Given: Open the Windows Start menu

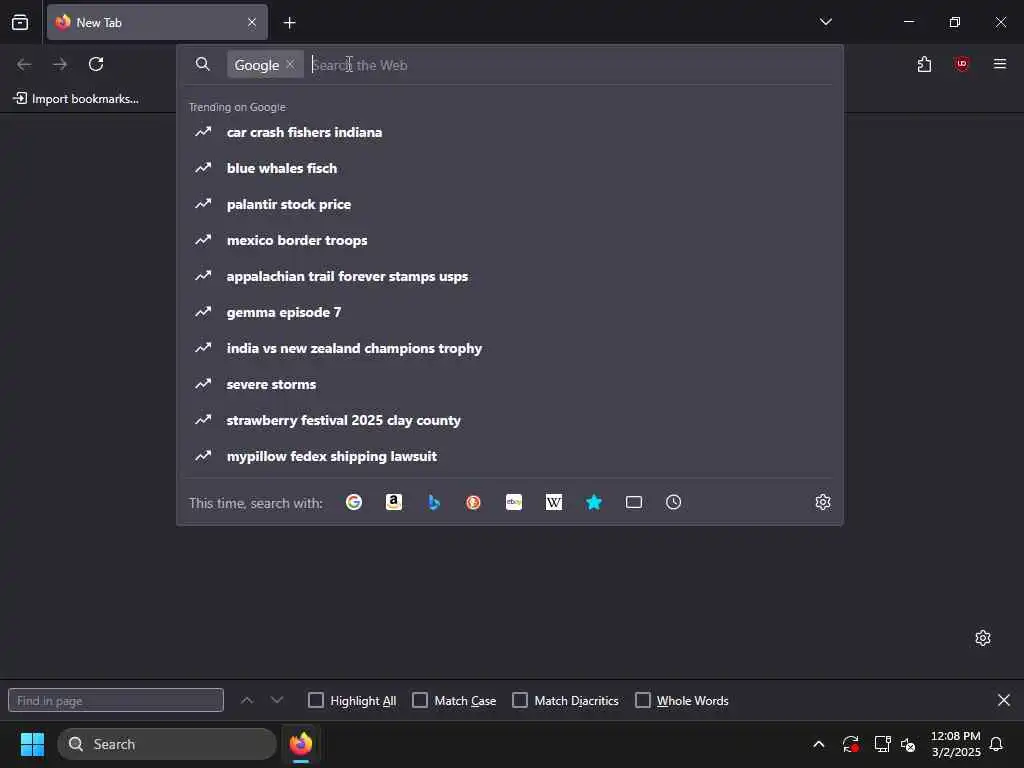Looking at the screenshot, I should (32, 744).
